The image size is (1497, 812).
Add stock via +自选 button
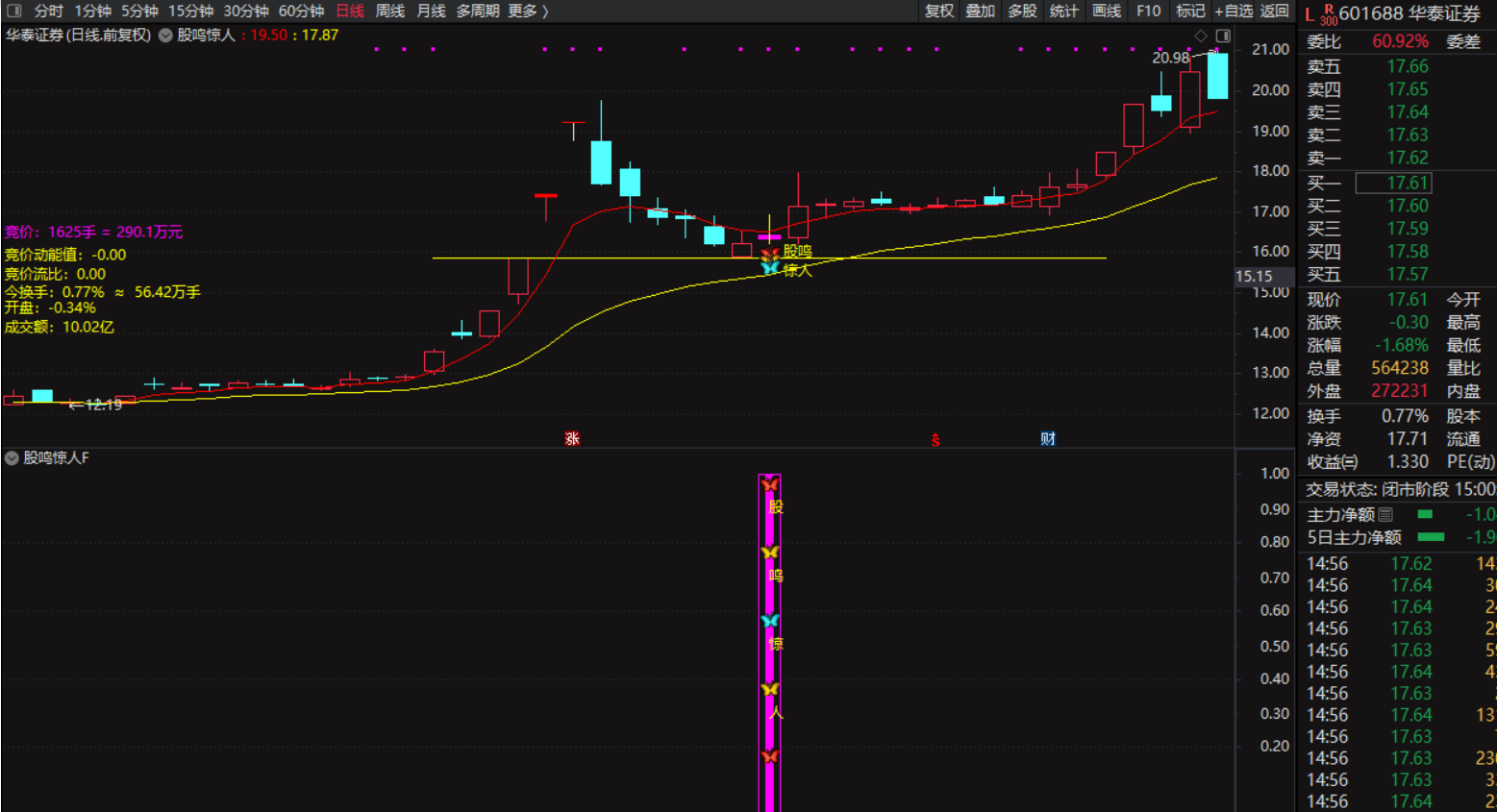pyautogui.click(x=1233, y=11)
